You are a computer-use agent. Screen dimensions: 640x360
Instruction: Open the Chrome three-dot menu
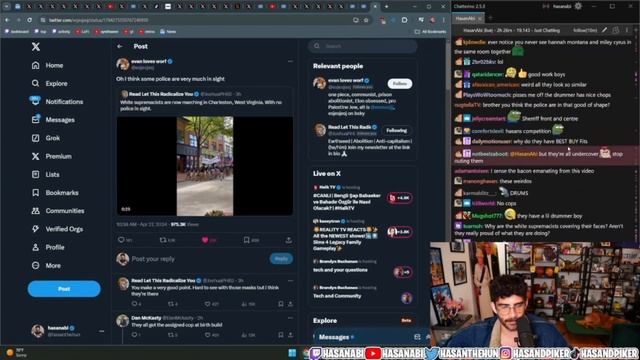pos(443,20)
